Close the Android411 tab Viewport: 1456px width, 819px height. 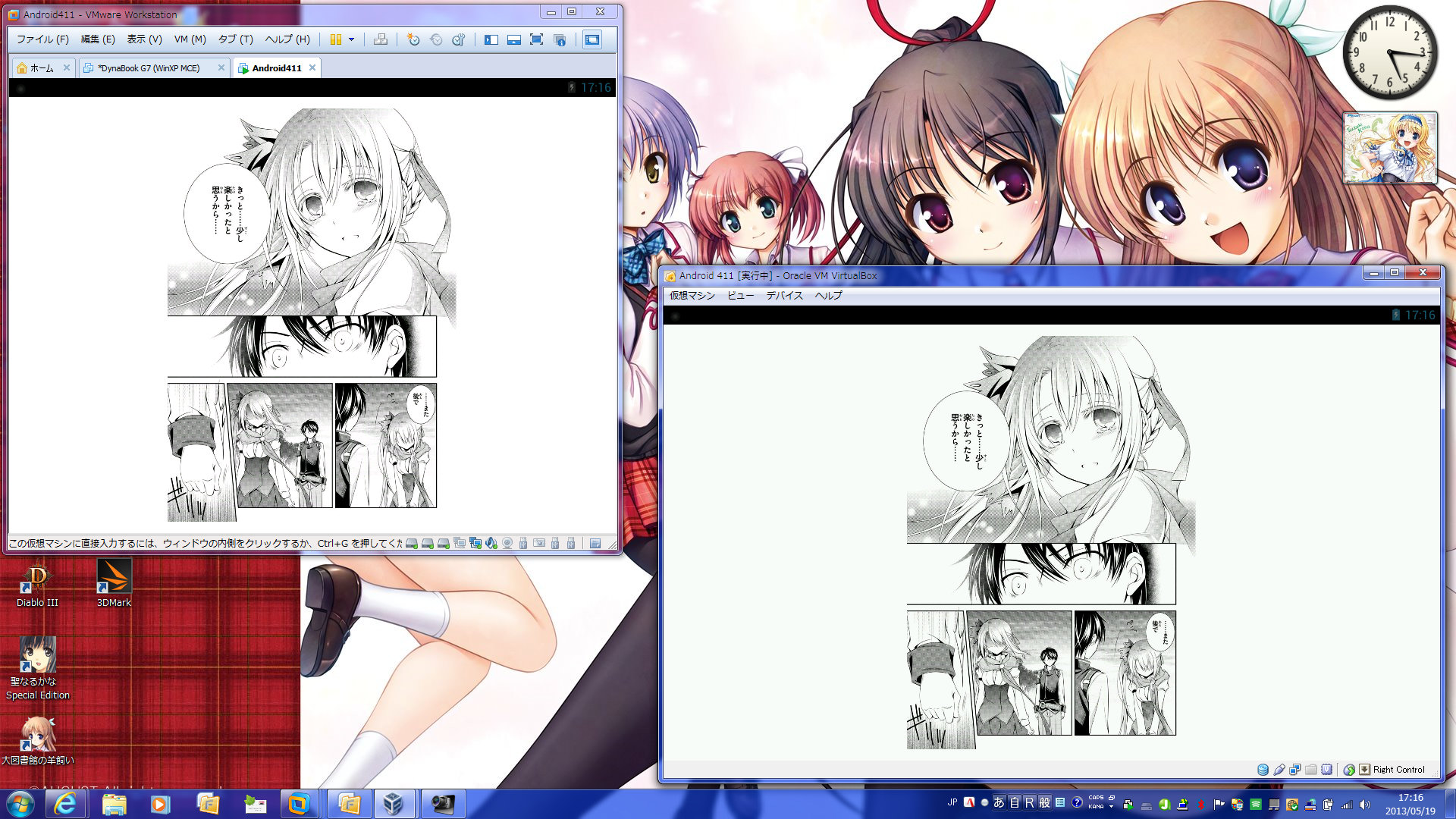tap(312, 67)
